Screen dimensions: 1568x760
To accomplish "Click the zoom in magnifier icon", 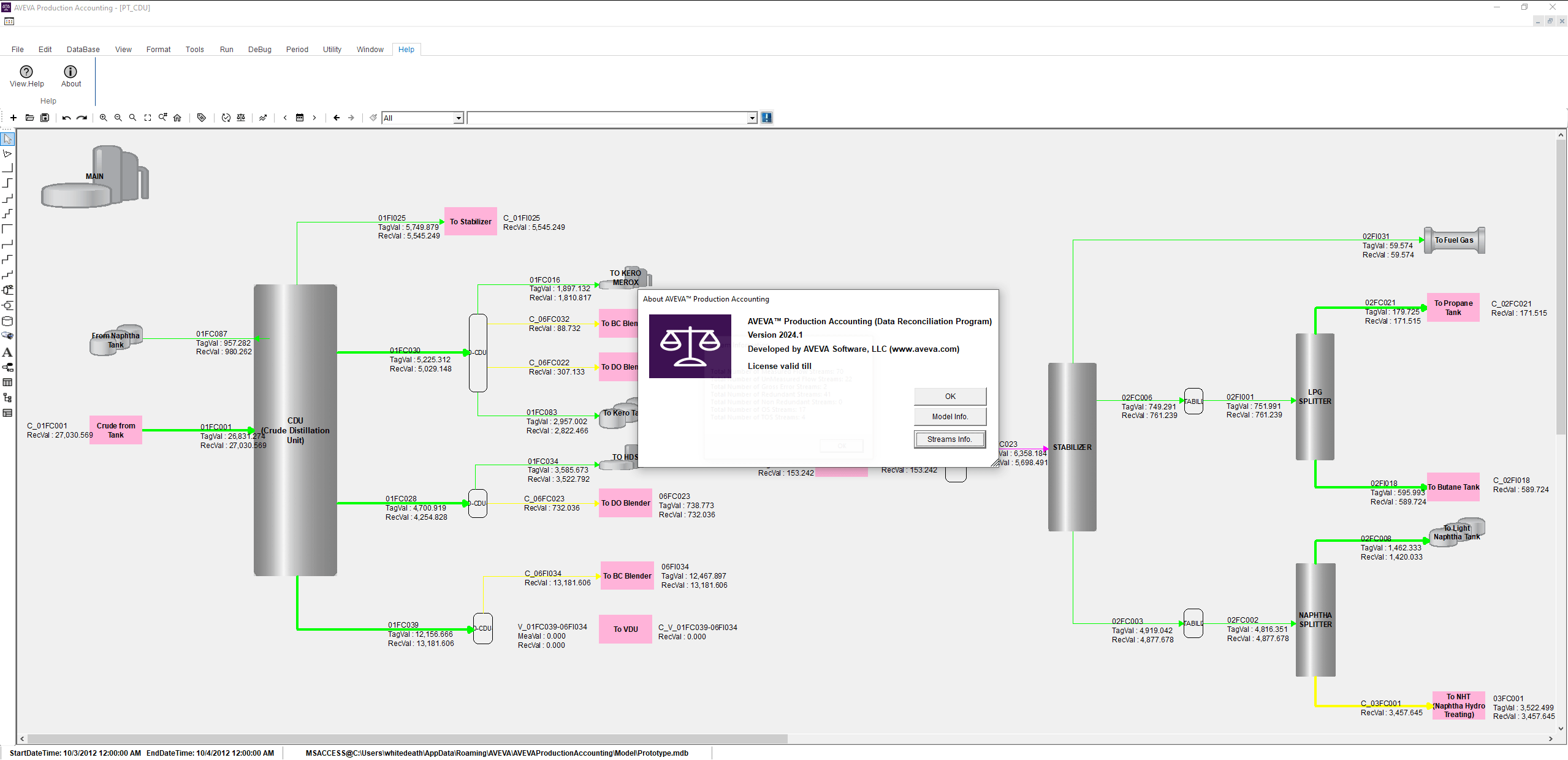I will point(104,118).
